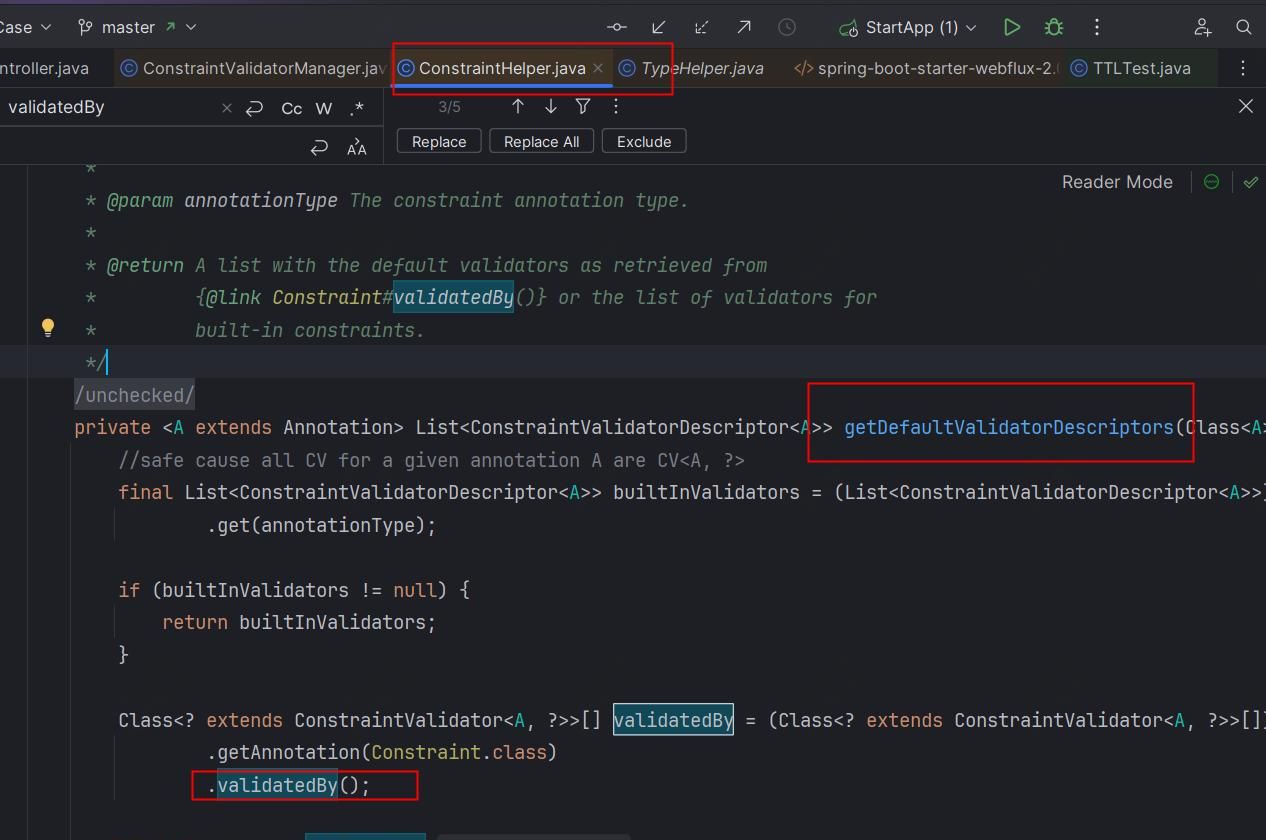The width and height of the screenshot is (1266, 840).
Task: Jump to next search occurrence arrow
Action: 550,106
